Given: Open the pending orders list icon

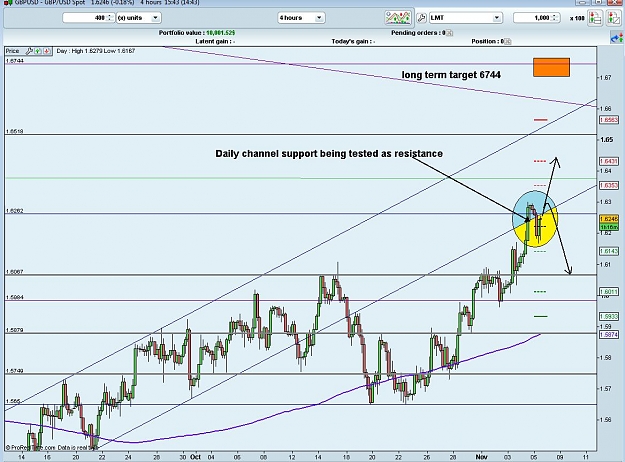Looking at the screenshot, I should point(450,33).
